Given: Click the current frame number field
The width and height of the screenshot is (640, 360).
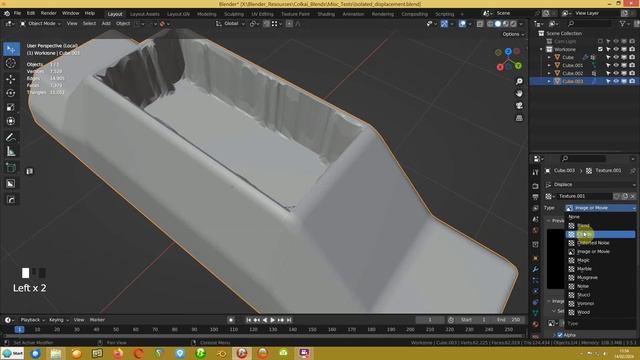Looking at the screenshot, I should 430,320.
